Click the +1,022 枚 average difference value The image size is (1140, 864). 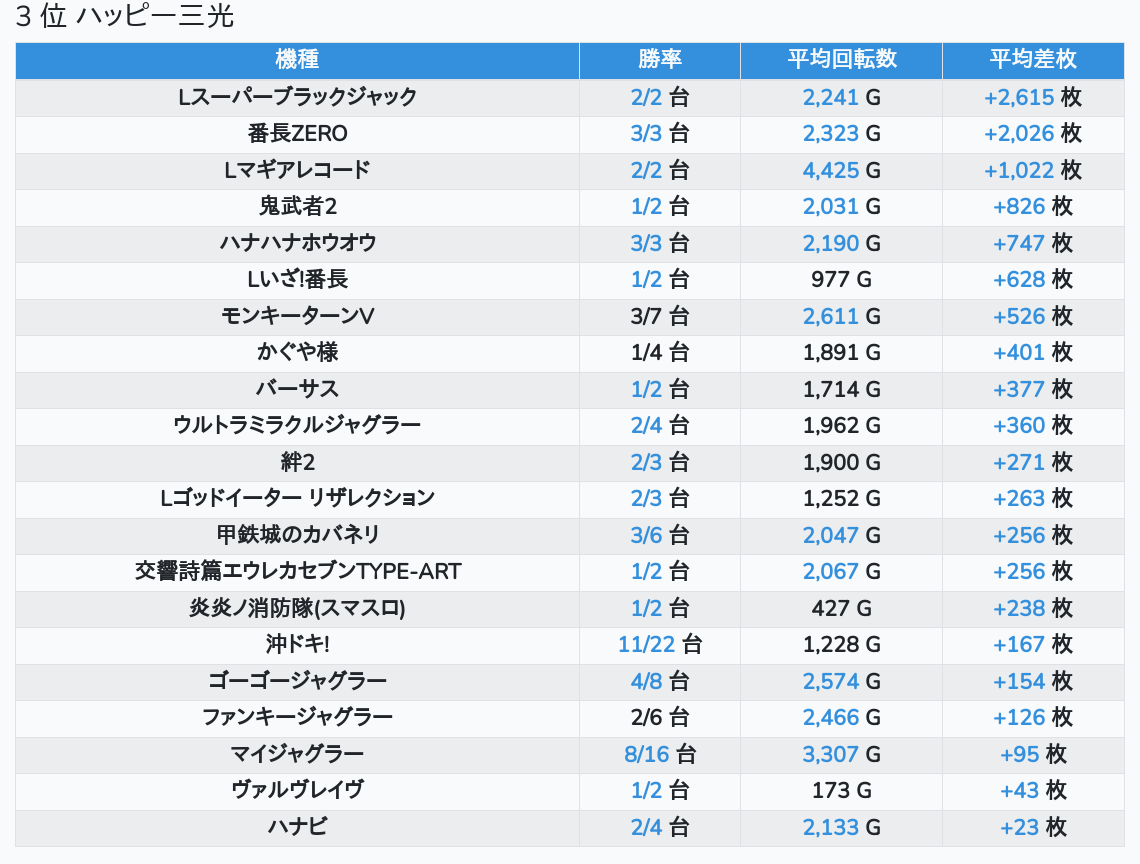[1032, 170]
